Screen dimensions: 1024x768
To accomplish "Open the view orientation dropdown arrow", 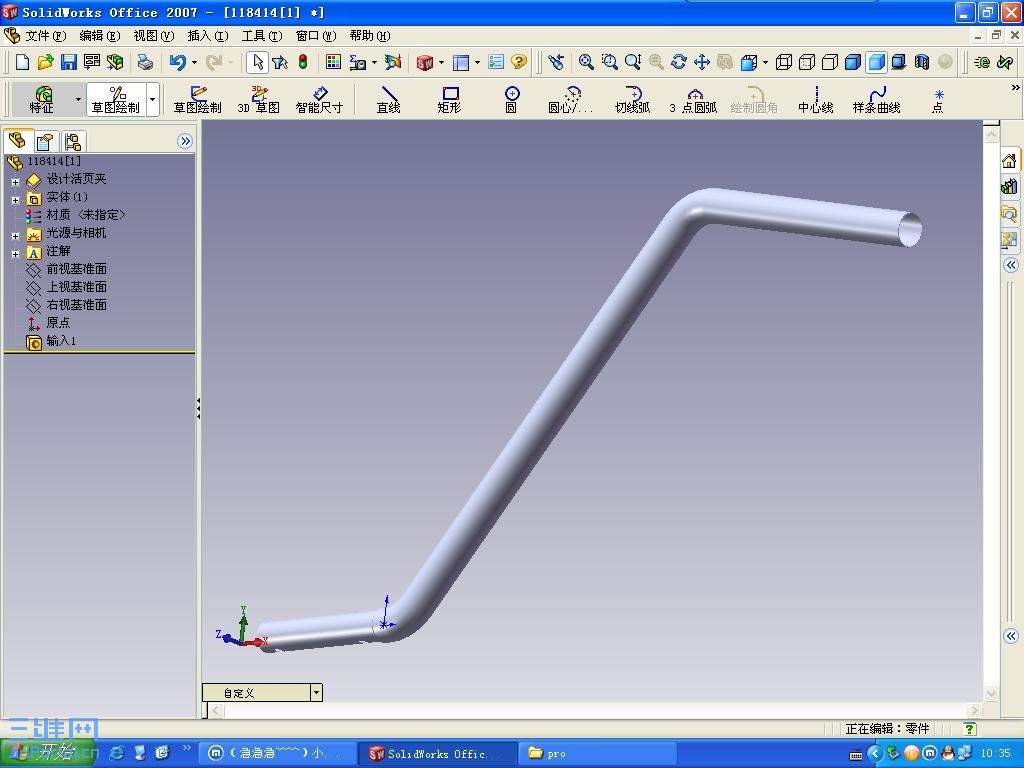I will [765, 63].
